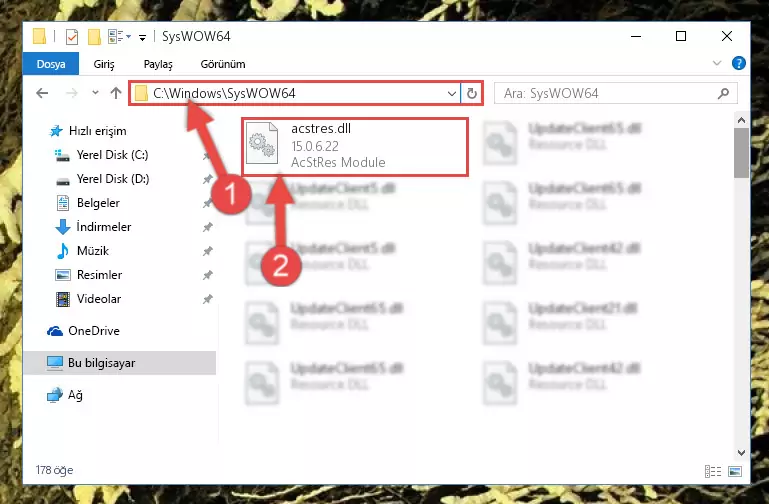The height and width of the screenshot is (504, 769).
Task: Expand the ribbon with the chevron
Action: pos(717,63)
